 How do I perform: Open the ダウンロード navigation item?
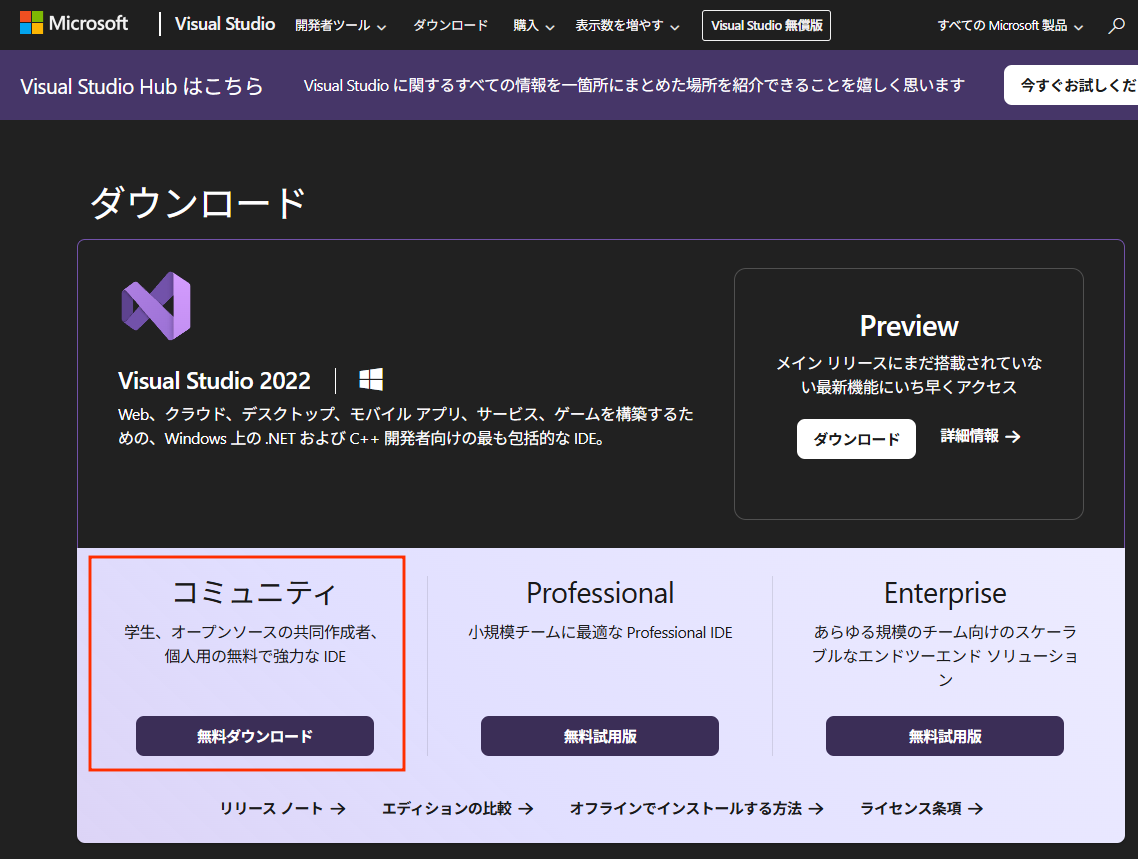click(451, 25)
